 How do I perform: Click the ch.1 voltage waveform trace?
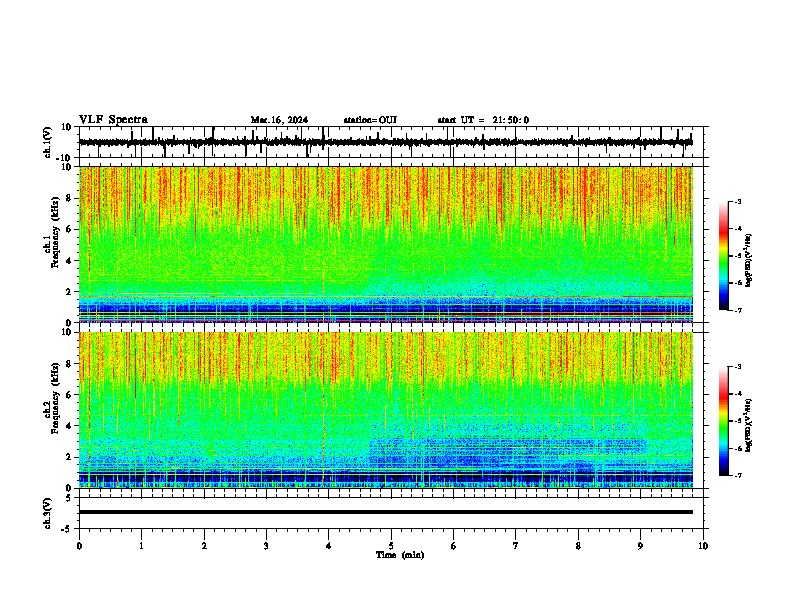click(x=386, y=142)
